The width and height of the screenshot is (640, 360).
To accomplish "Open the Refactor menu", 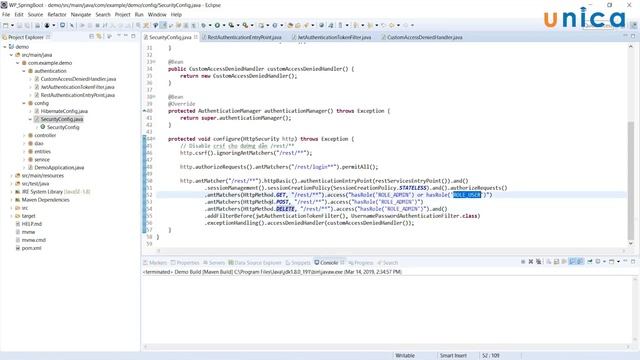I will click(57, 14).
